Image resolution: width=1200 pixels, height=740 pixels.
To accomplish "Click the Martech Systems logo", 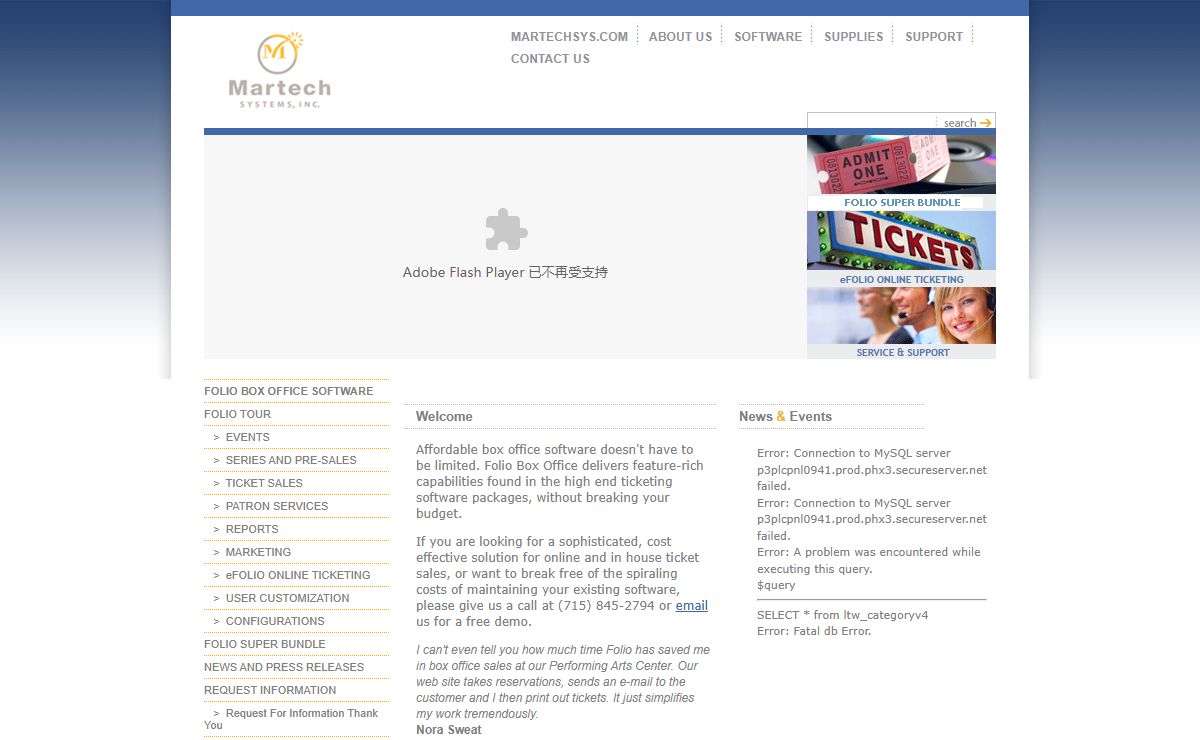I will 279,70.
